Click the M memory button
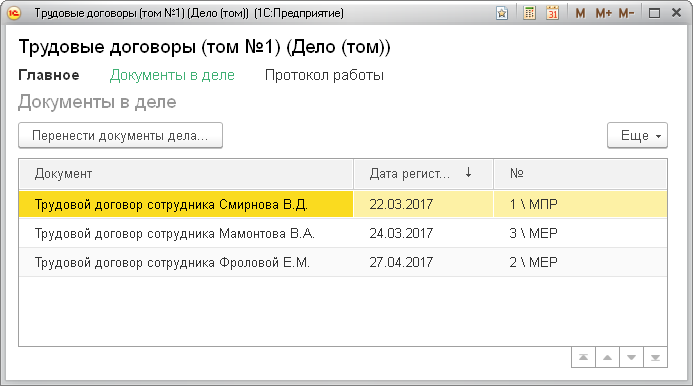 pyautogui.click(x=580, y=13)
